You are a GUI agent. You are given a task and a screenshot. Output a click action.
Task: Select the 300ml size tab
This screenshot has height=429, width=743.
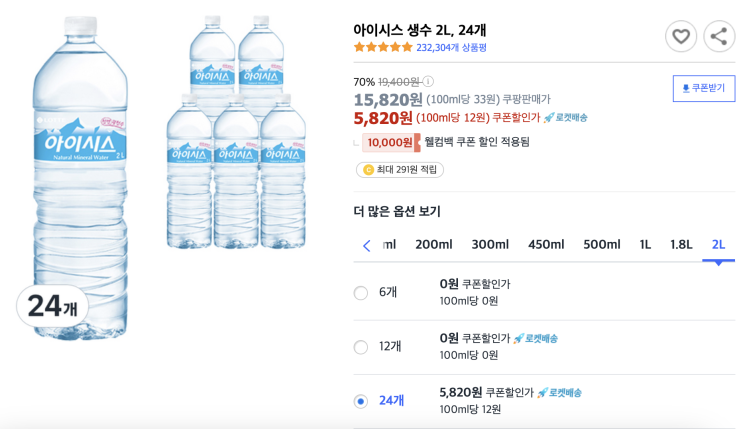click(490, 245)
